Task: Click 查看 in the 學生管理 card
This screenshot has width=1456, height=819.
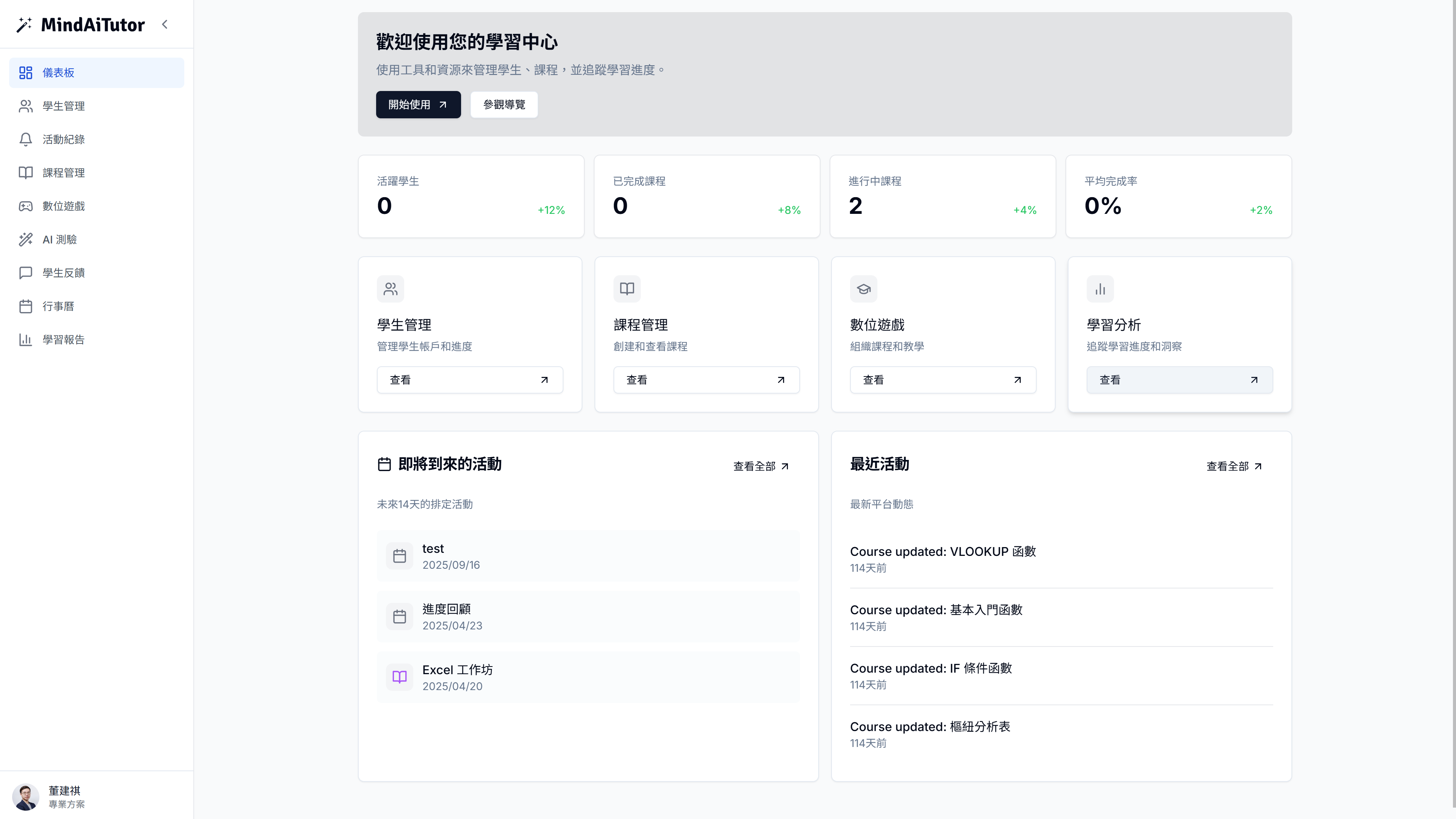Action: pos(469,380)
